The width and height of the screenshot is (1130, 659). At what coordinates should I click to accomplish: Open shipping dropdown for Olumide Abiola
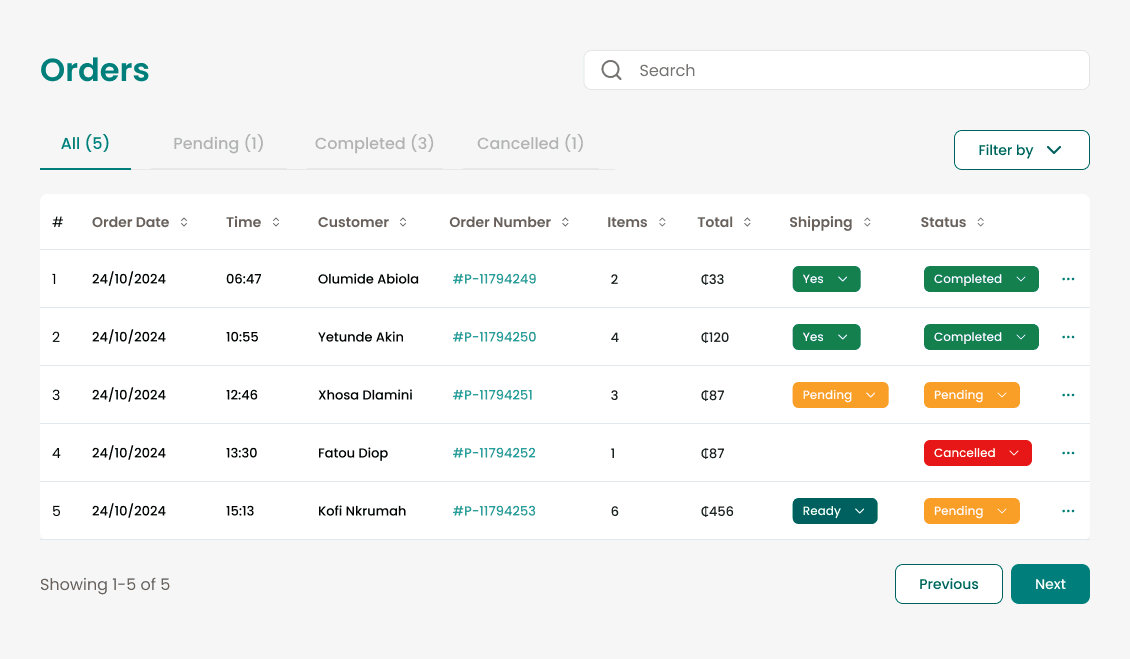(827, 279)
